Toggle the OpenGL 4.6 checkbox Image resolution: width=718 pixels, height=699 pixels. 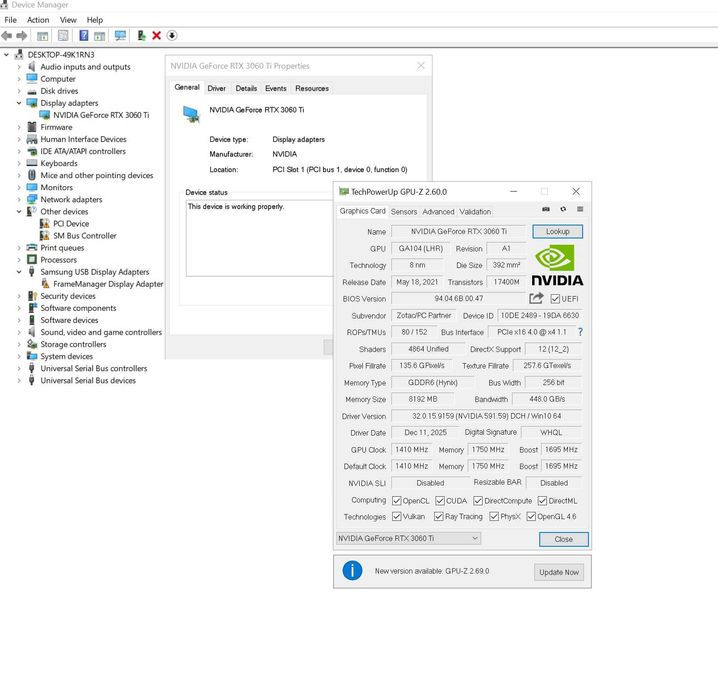point(531,516)
